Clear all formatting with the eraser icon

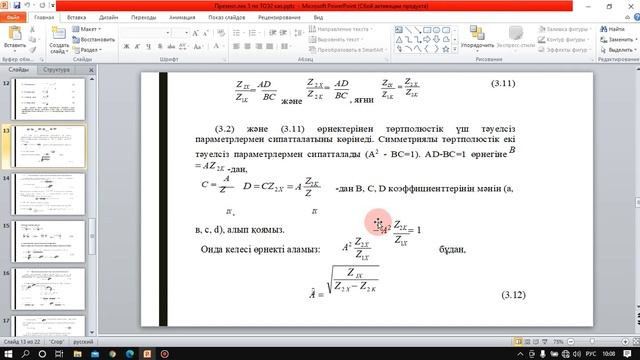click(x=221, y=33)
